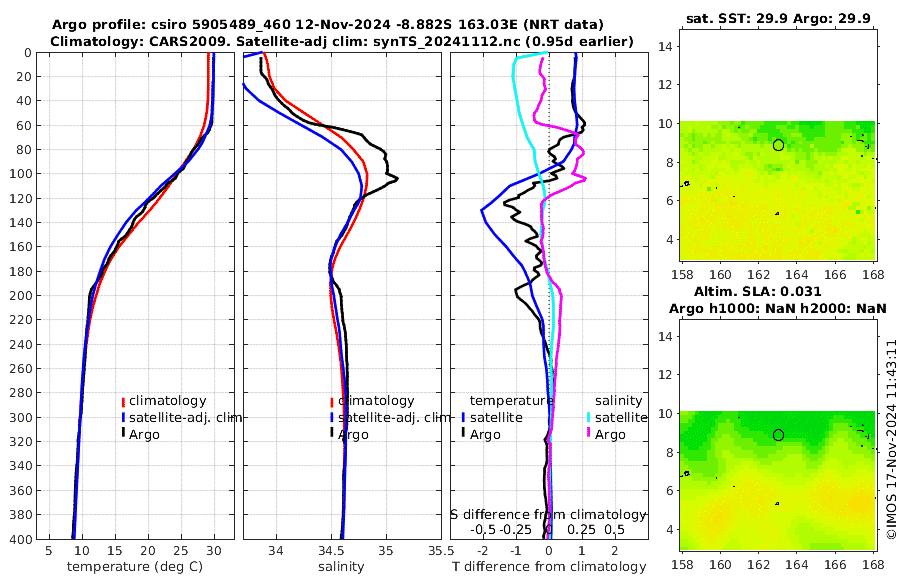Click the 'temperature (deg C)' axis label
The width and height of the screenshot is (900, 580).
coord(135,567)
